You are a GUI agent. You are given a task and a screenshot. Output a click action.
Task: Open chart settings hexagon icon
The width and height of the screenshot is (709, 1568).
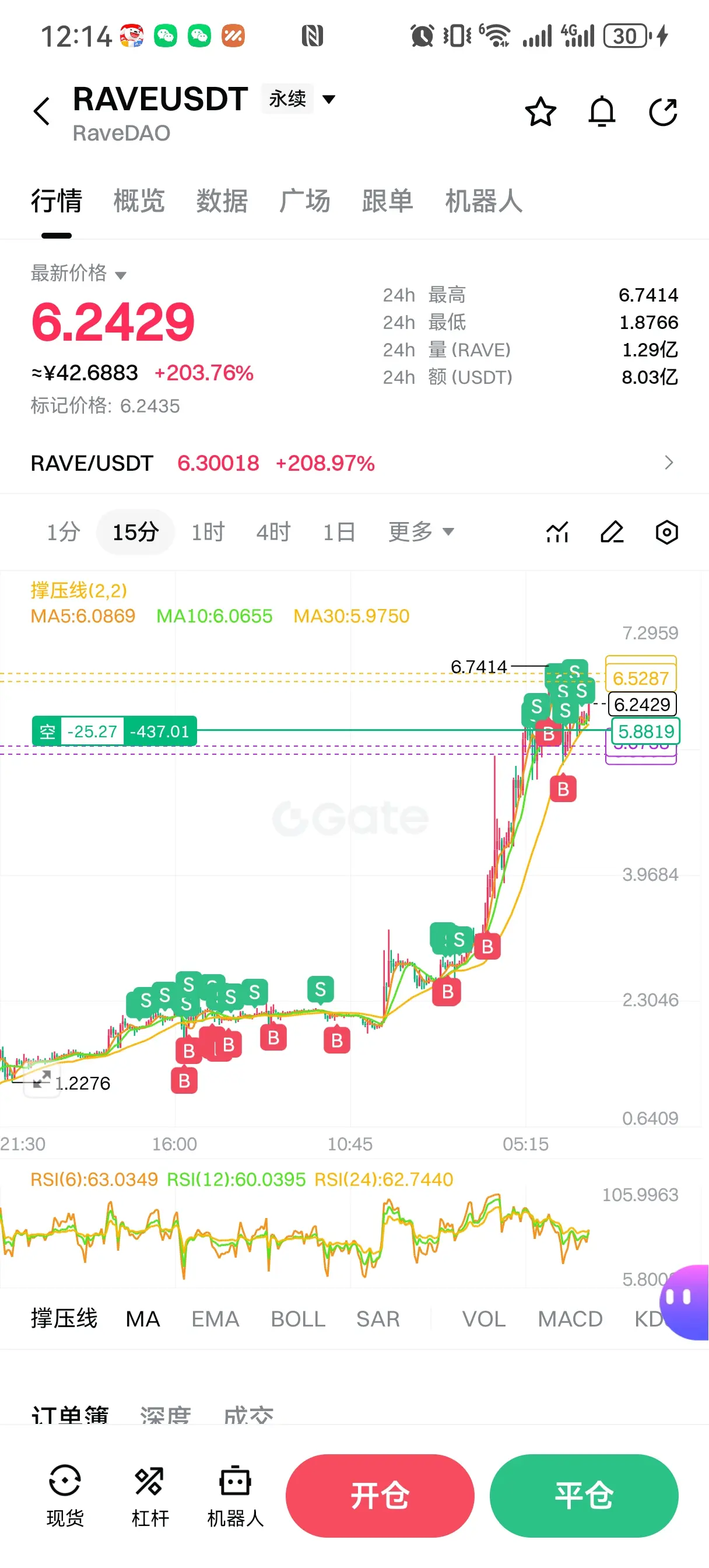point(666,532)
